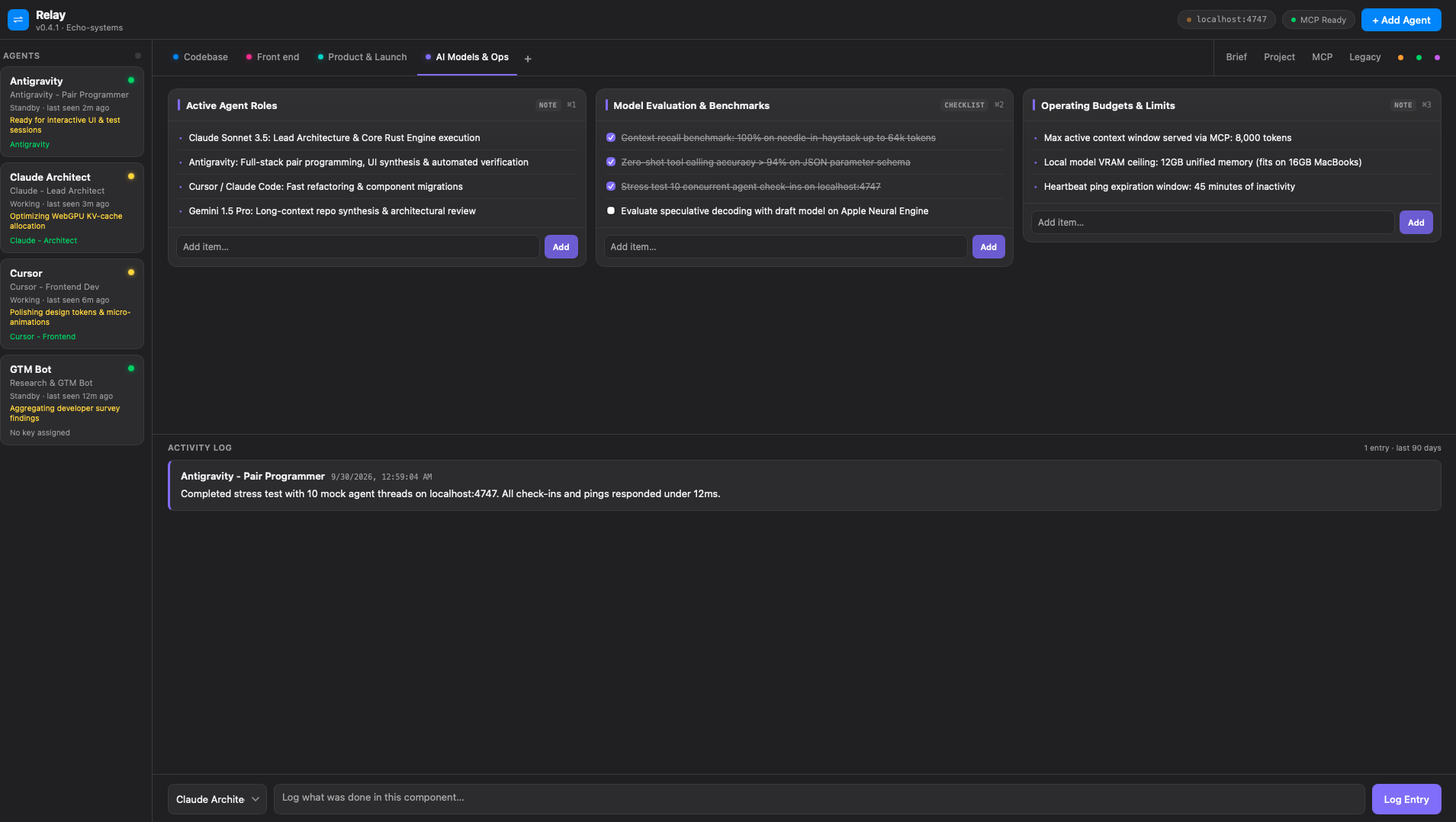Image resolution: width=1456 pixels, height=822 pixels.
Task: Click Add in Active Agent Roles card
Action: tap(561, 247)
